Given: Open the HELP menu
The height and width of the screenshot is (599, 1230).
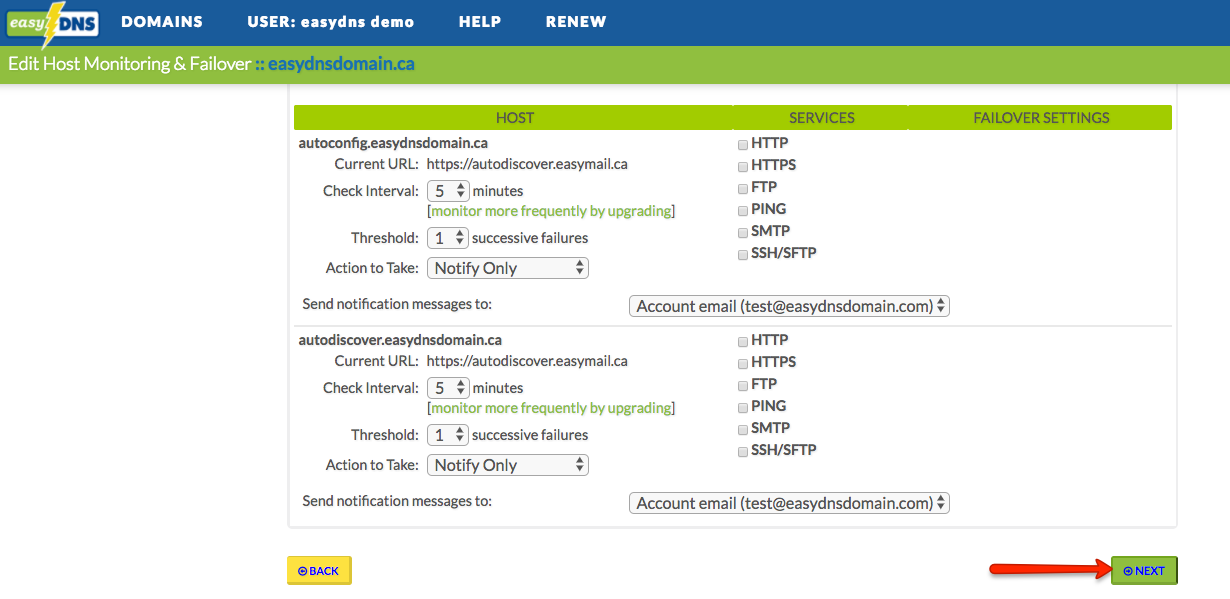Looking at the screenshot, I should point(480,21).
